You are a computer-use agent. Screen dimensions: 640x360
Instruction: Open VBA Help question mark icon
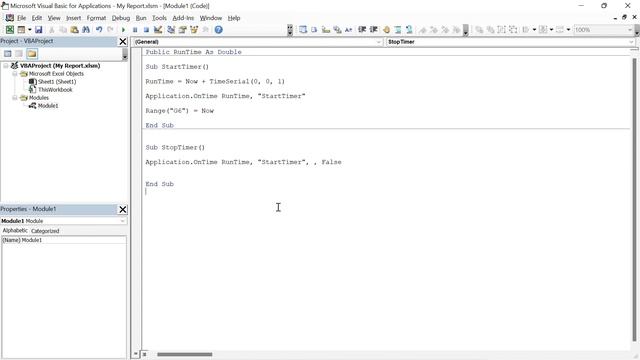pyautogui.click(x=218, y=30)
